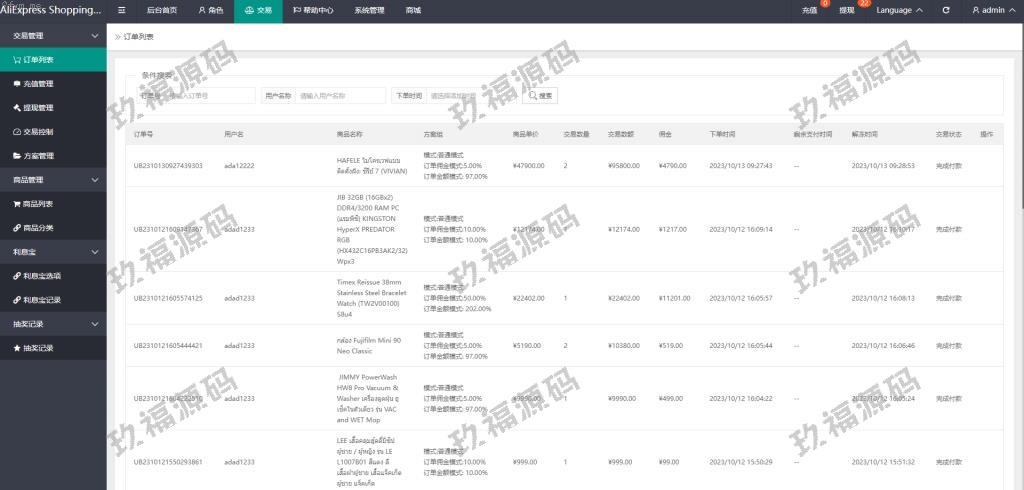The image size is (1024, 490).
Task: Select commission ¥11201.00
Action: point(674,298)
